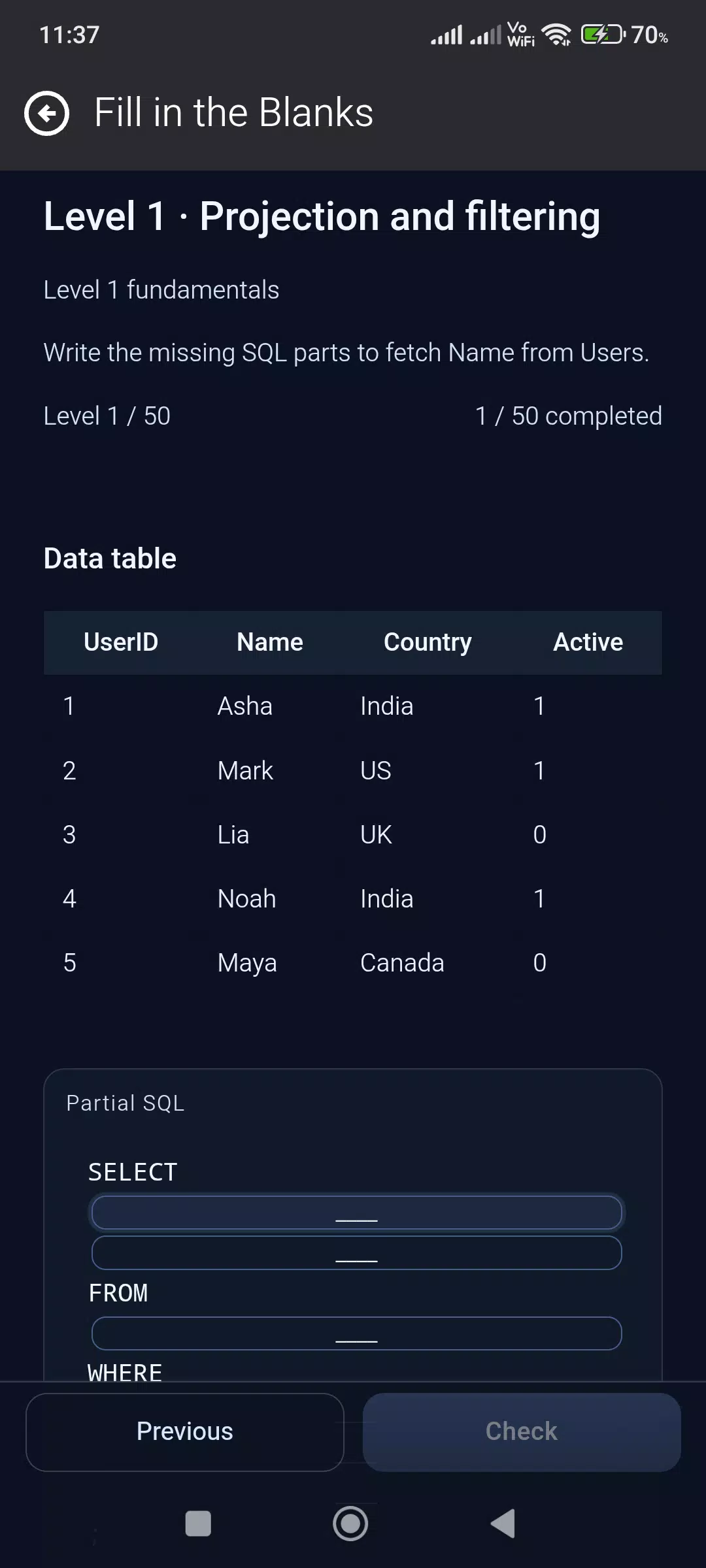This screenshot has height=1568, width=706.
Task: Focus the second blank under SELECT
Action: tap(356, 1252)
